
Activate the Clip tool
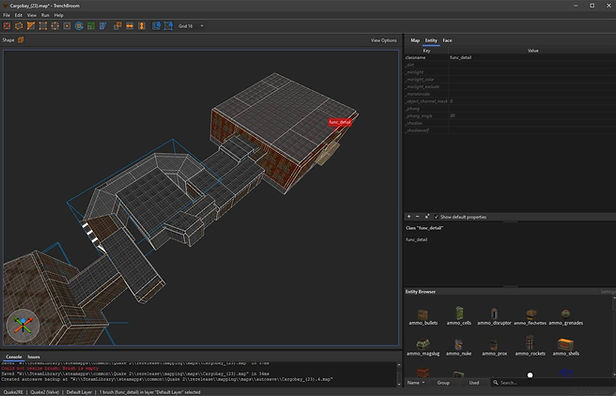pyautogui.click(x=31, y=26)
